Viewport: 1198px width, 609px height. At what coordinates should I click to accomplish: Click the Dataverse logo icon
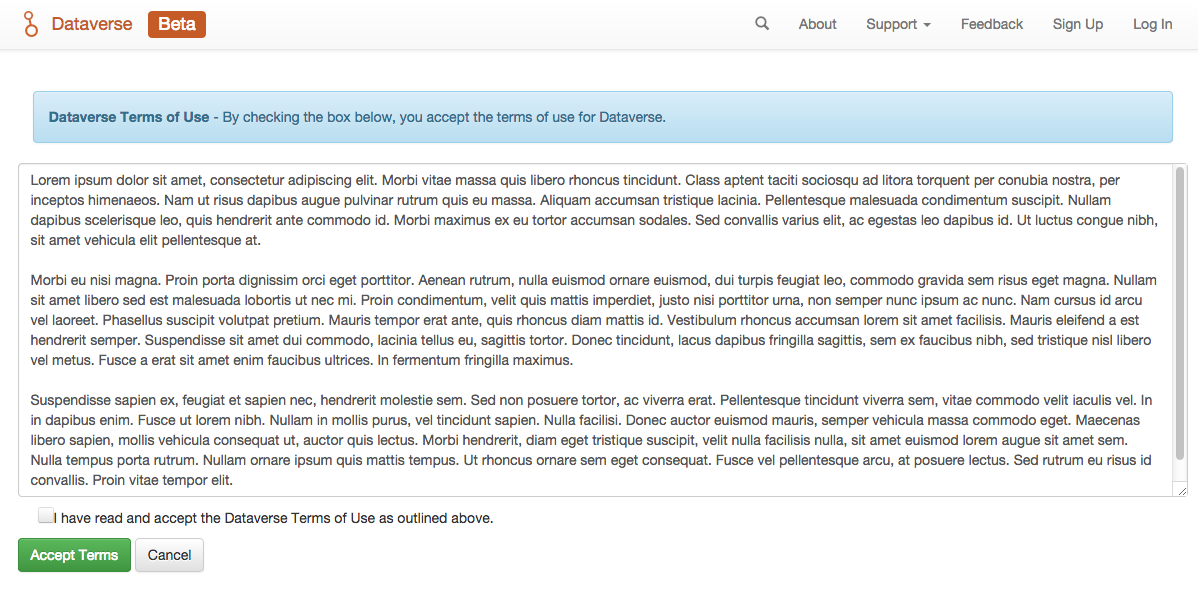click(30, 24)
